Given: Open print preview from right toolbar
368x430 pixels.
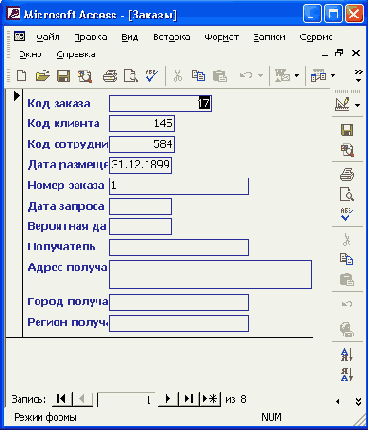Looking at the screenshot, I should (x=347, y=194).
